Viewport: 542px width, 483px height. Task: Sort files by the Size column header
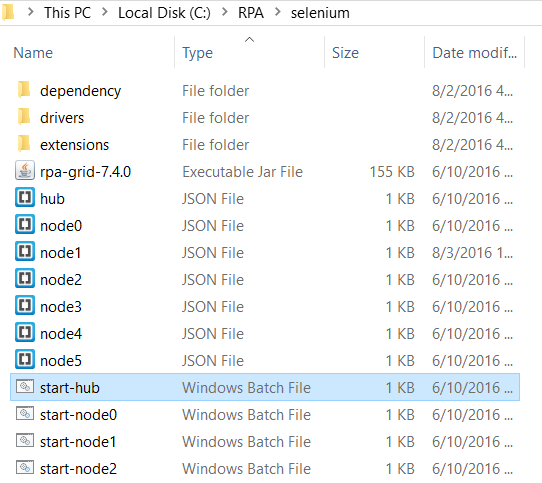tap(375, 53)
